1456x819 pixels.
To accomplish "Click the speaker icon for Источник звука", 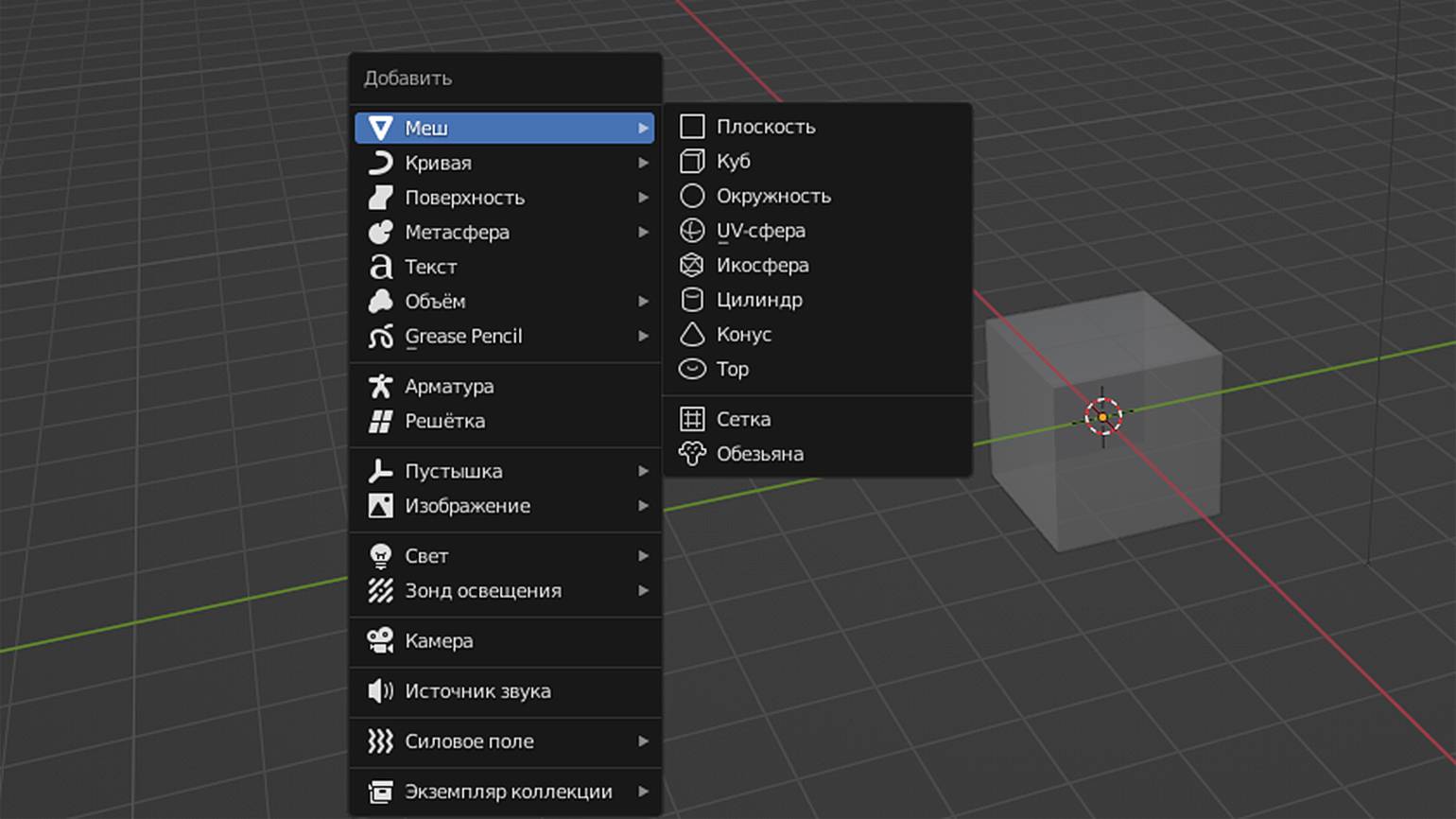I will [x=380, y=691].
